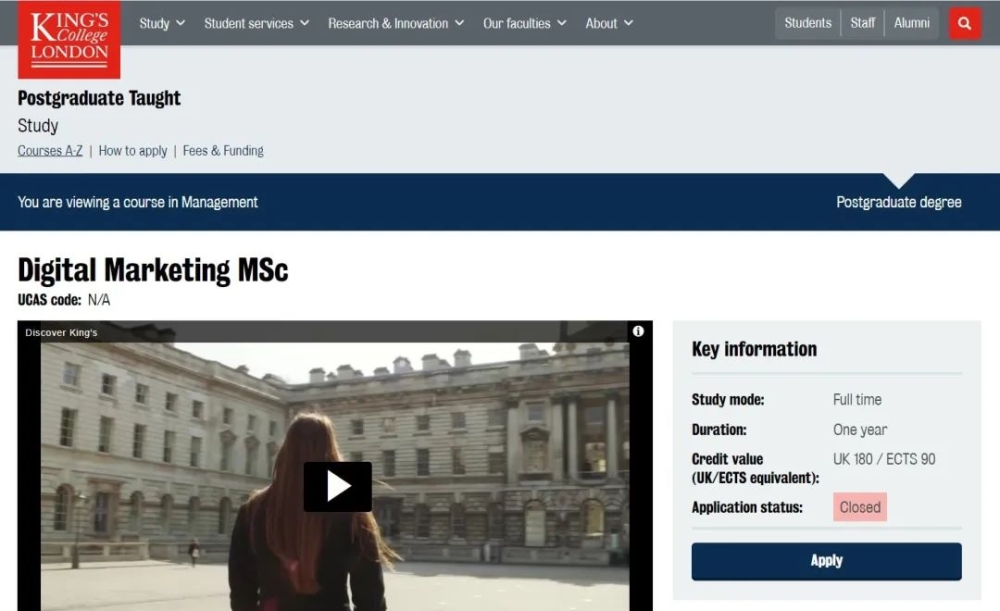Go to the Staff portal link

[x=862, y=23]
